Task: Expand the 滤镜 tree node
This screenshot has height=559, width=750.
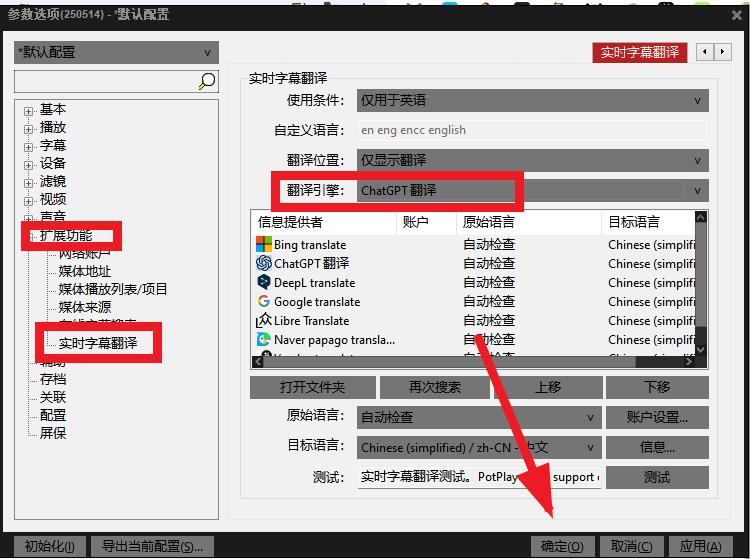Action: click(28, 183)
